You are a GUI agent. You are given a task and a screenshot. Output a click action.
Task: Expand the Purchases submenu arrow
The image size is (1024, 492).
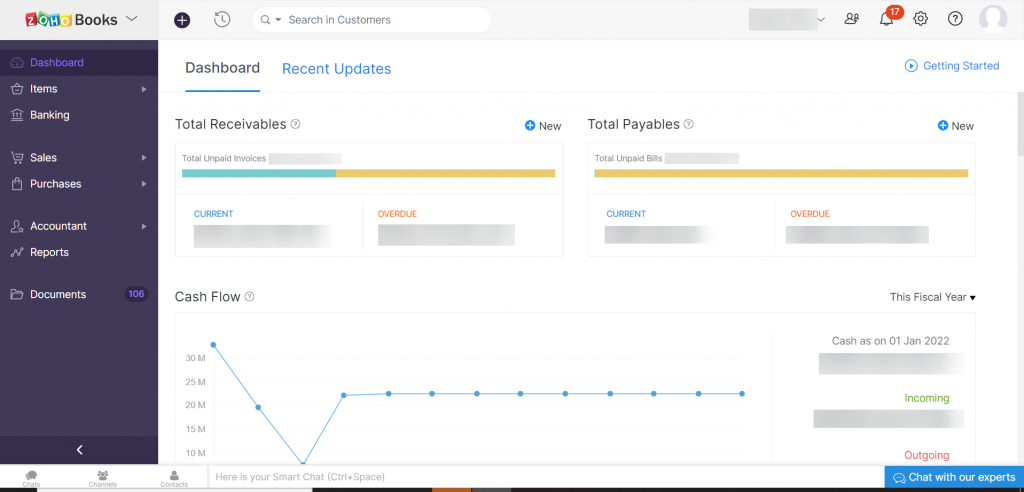click(x=144, y=184)
